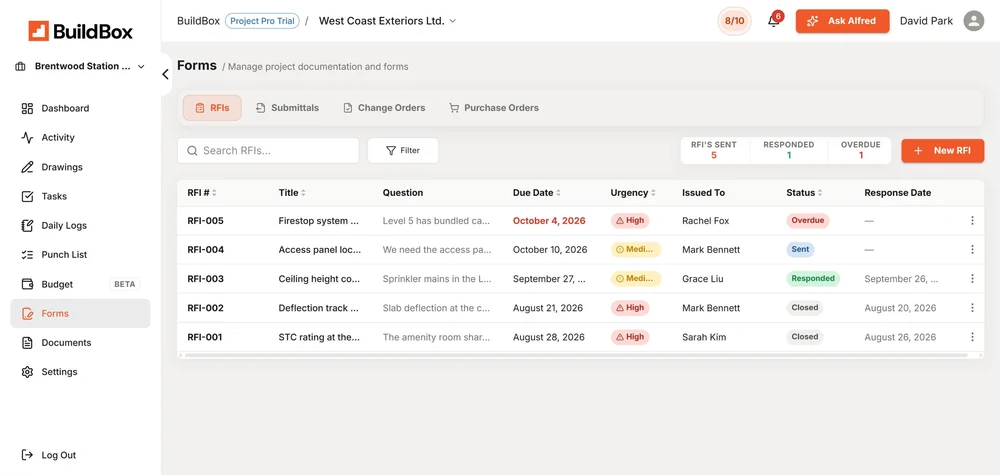
Task: Click the BuildBox breadcrumb link
Action: coord(198,21)
